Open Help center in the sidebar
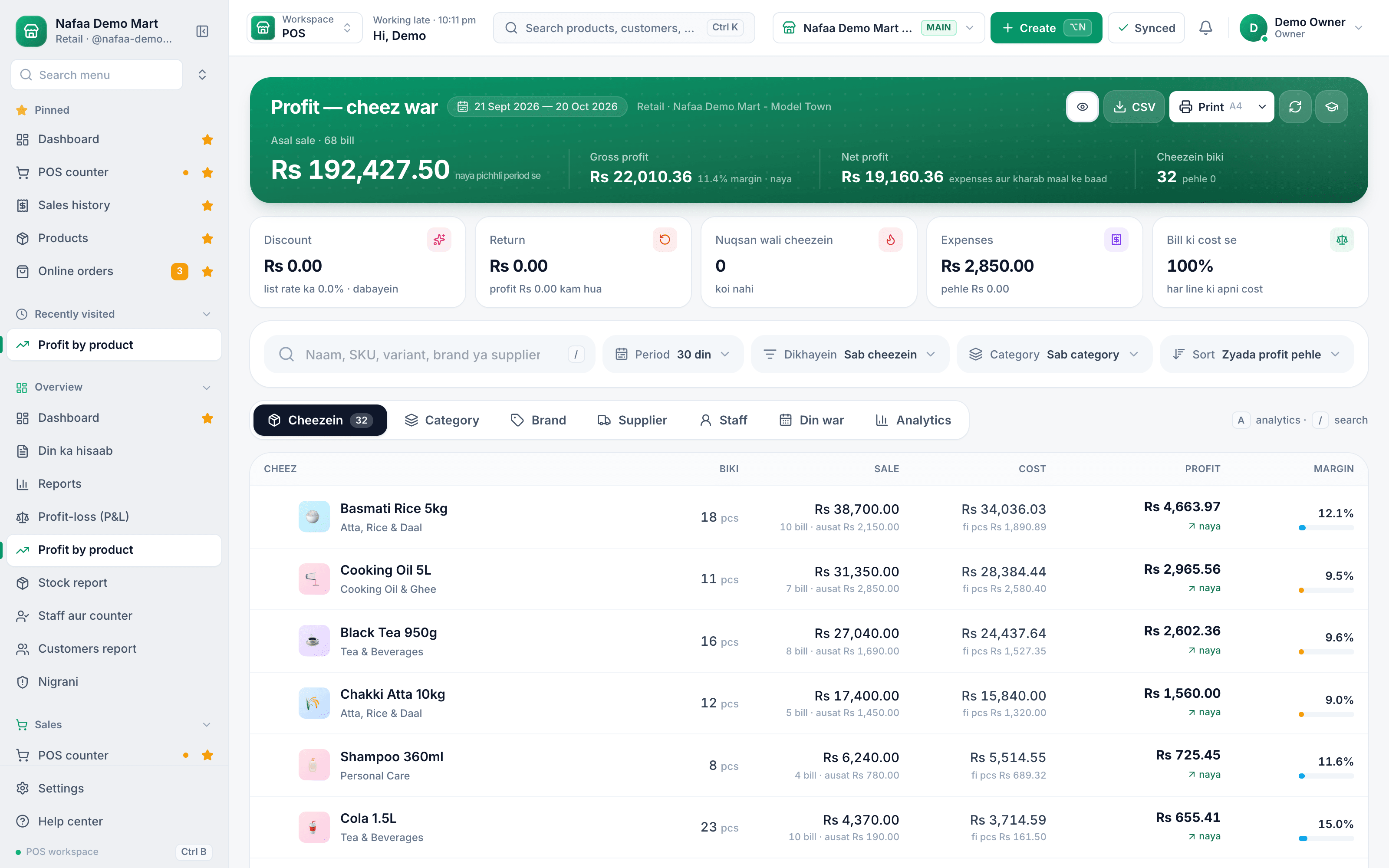Viewport: 1389px width, 868px height. [x=114, y=822]
